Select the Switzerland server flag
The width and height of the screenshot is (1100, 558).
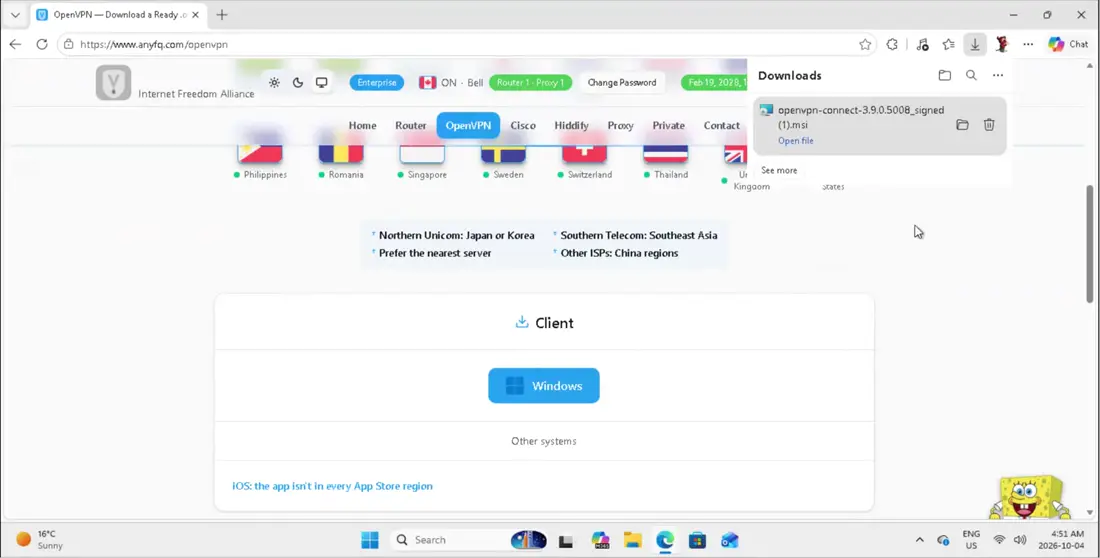584,154
